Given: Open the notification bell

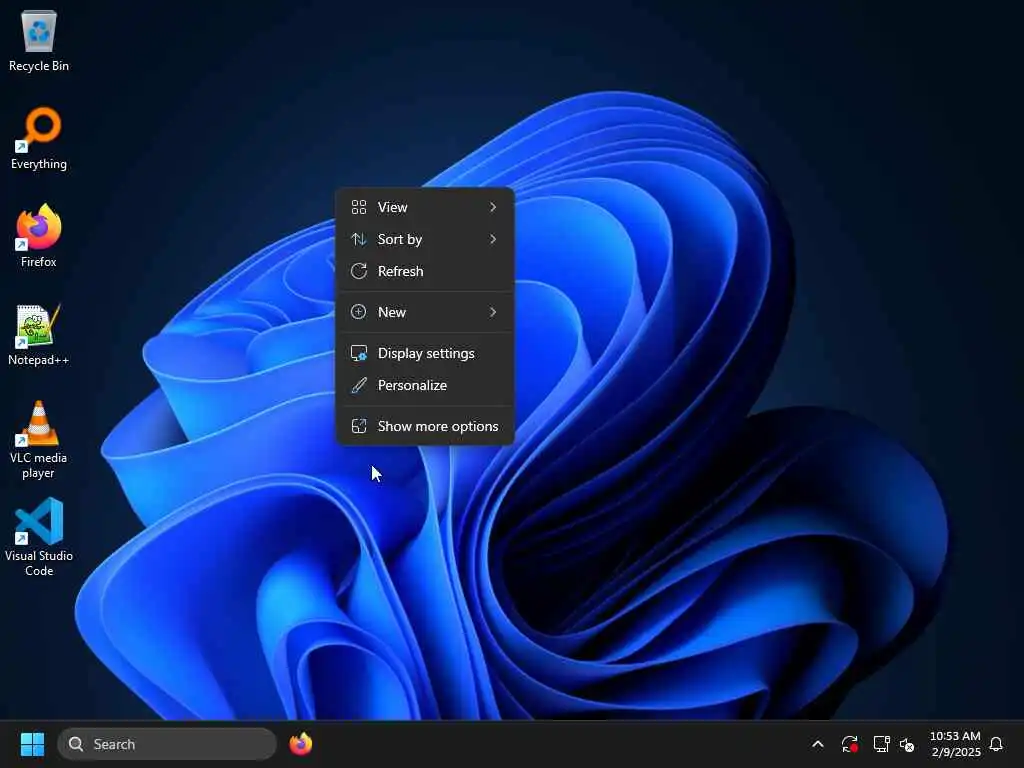Looking at the screenshot, I should point(996,744).
